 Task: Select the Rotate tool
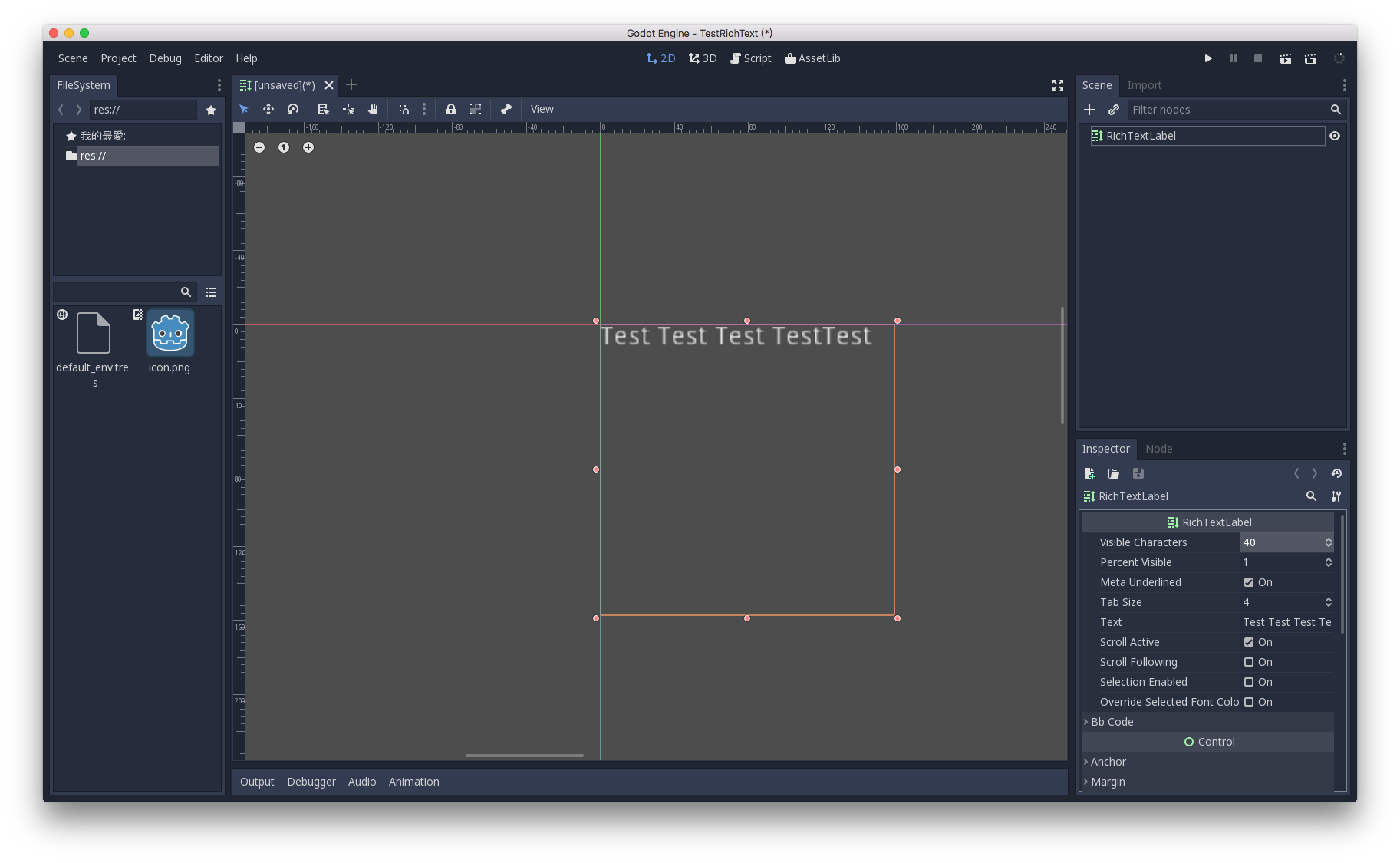(293, 109)
